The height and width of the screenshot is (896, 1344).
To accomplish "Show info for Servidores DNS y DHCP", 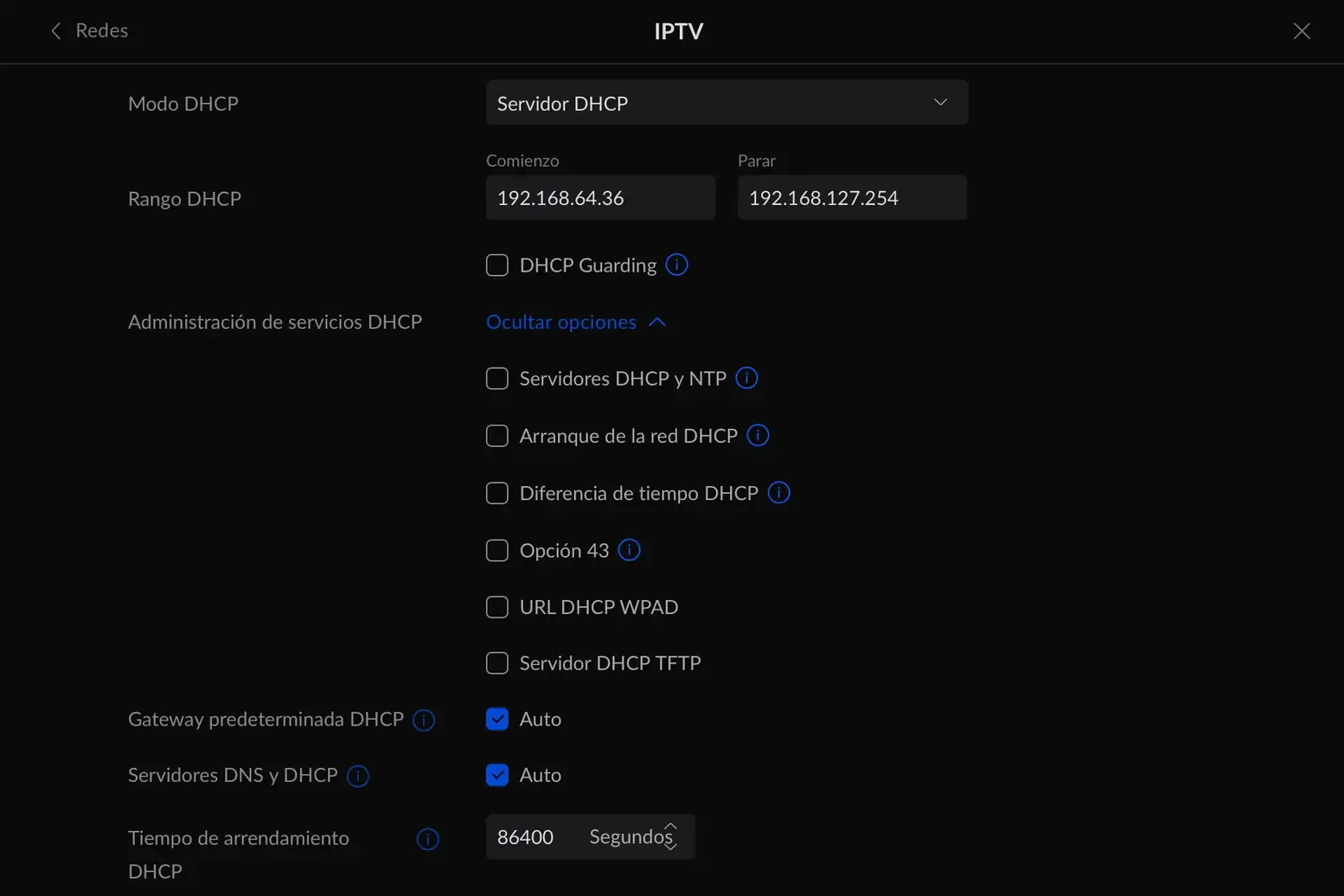I will [x=358, y=776].
